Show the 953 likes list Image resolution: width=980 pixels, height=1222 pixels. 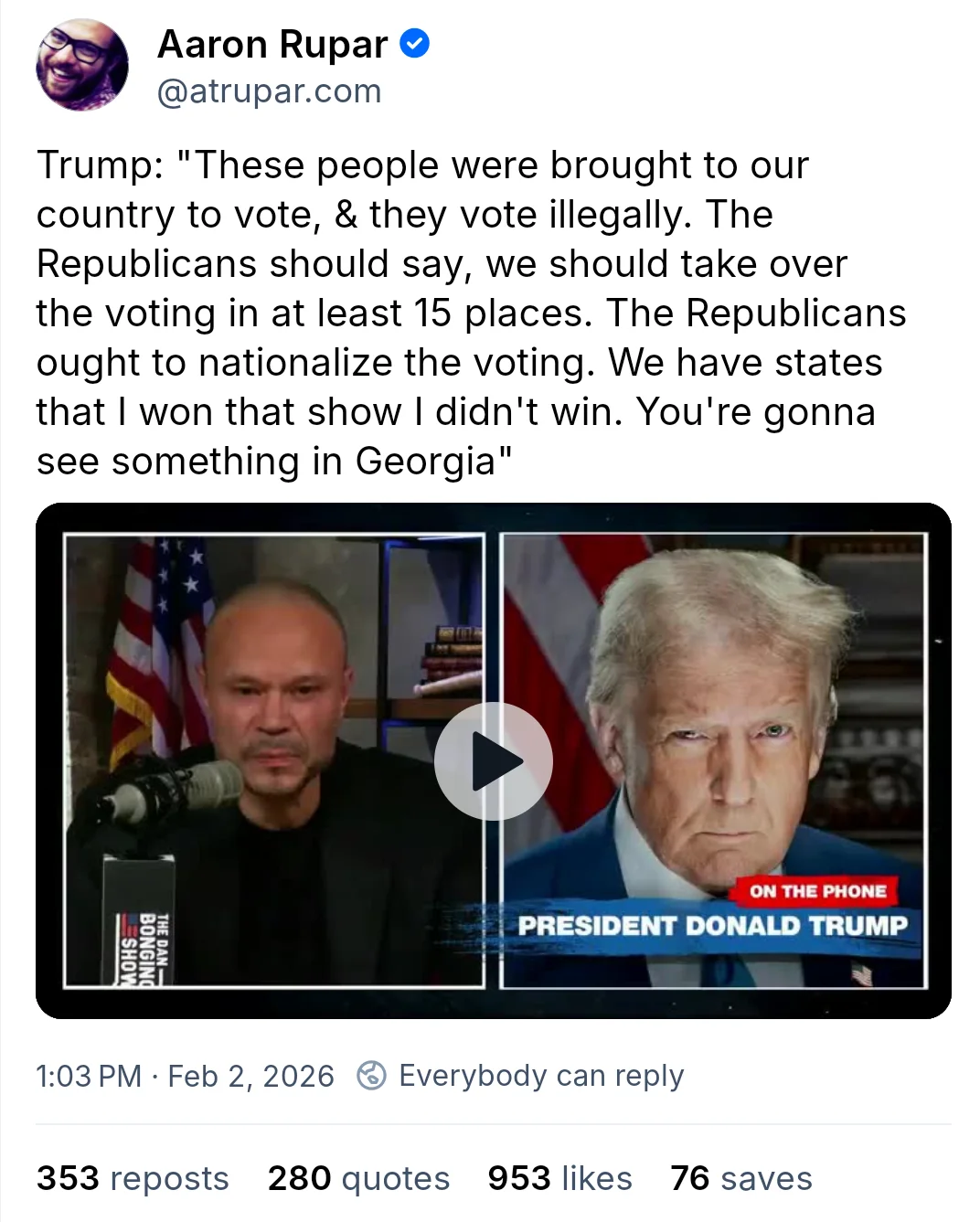[559, 1178]
